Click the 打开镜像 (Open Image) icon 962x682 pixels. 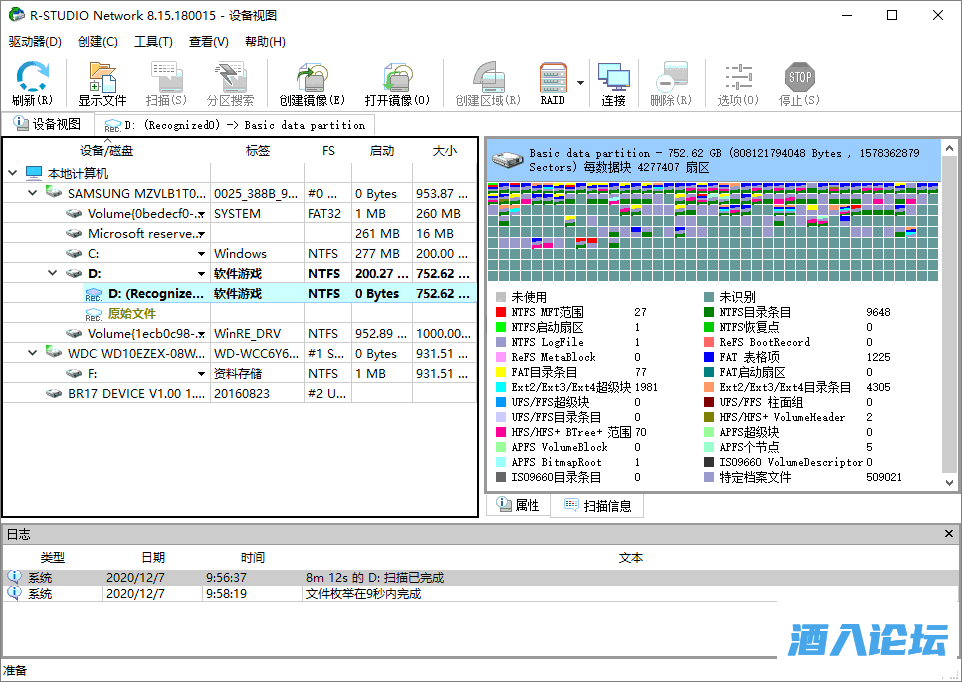[397, 78]
